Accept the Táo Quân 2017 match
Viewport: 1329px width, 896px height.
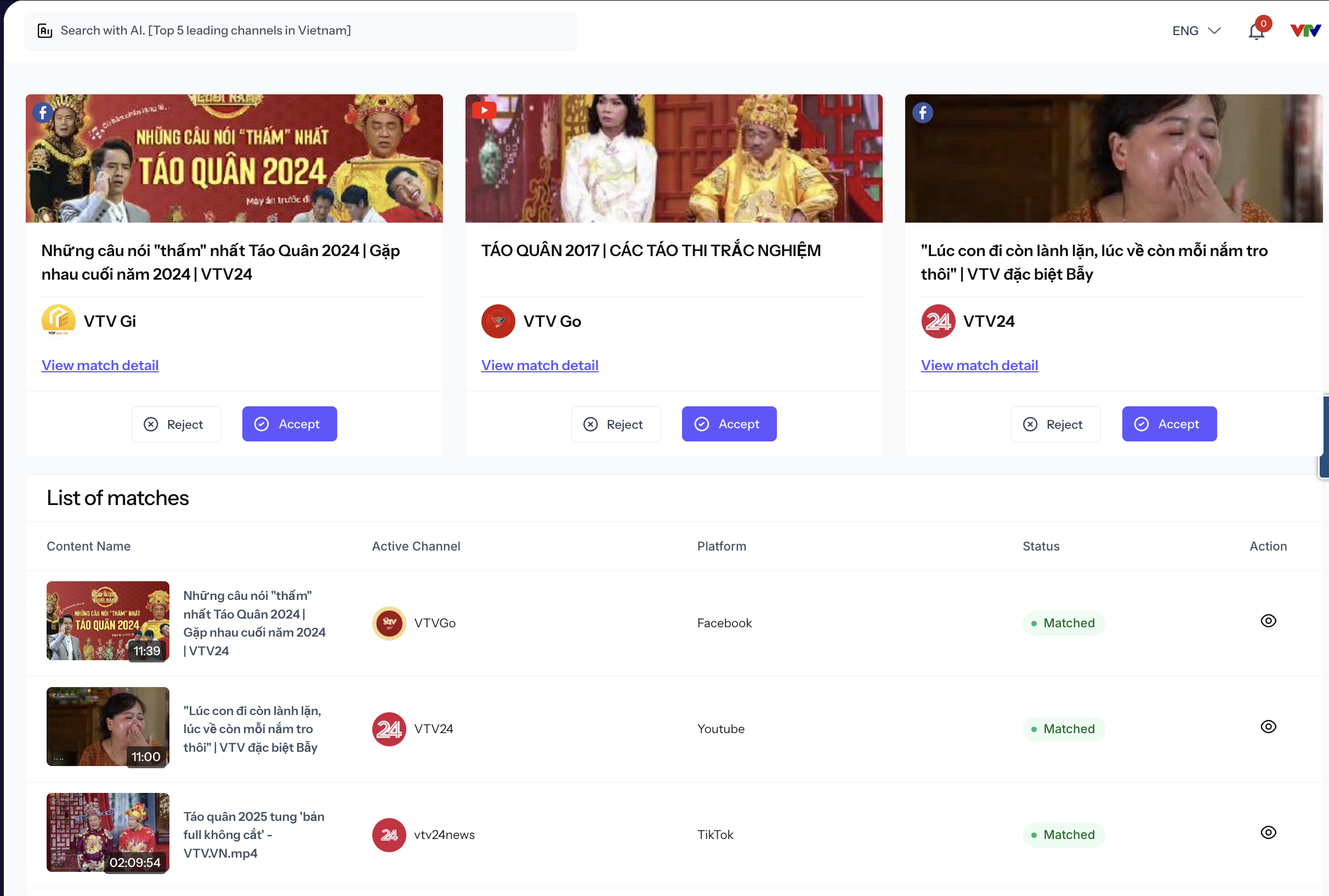[729, 424]
